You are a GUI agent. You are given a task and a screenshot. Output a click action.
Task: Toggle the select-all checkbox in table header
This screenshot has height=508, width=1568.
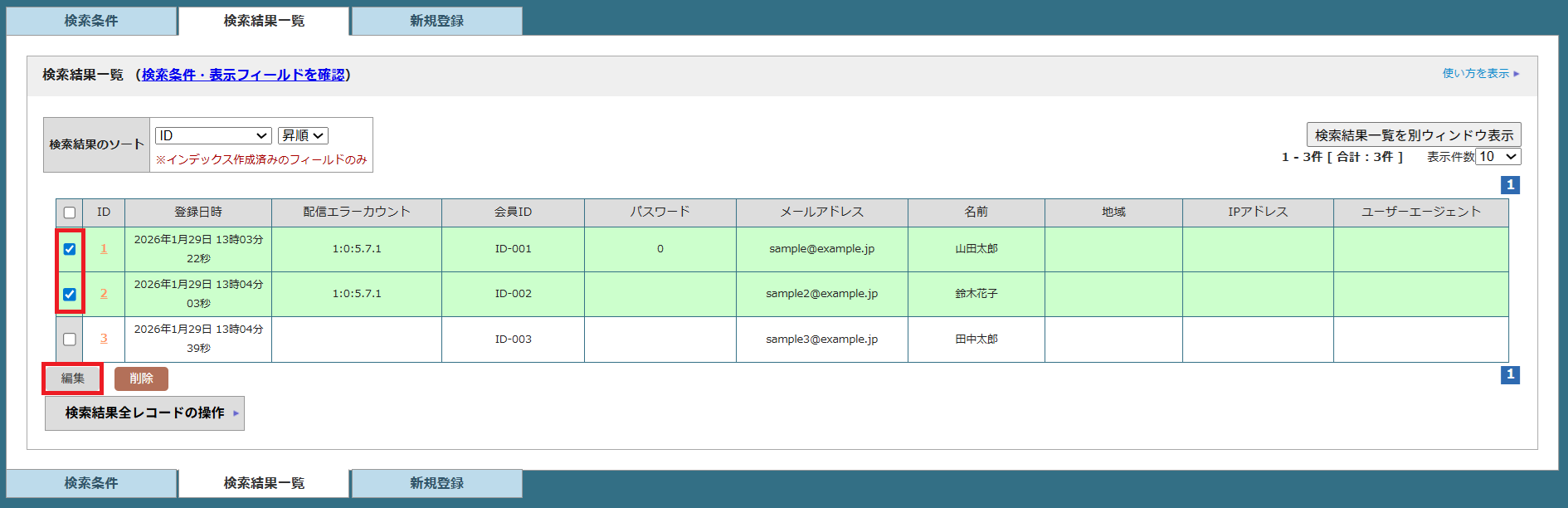(70, 212)
